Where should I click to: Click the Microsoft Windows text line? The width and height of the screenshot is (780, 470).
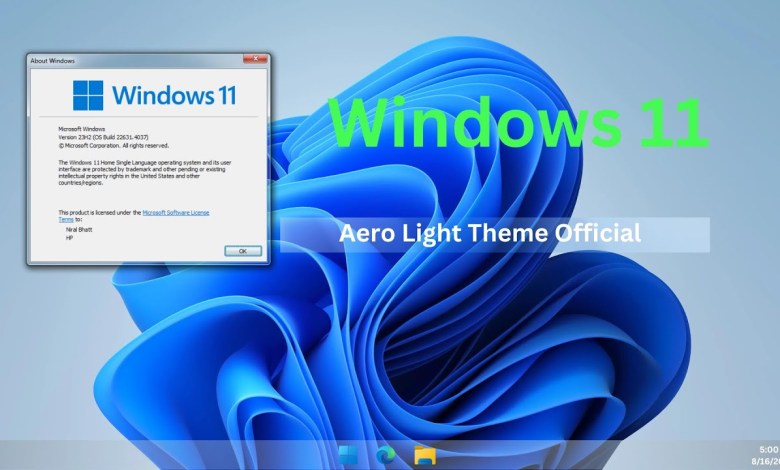pyautogui.click(x=82, y=129)
